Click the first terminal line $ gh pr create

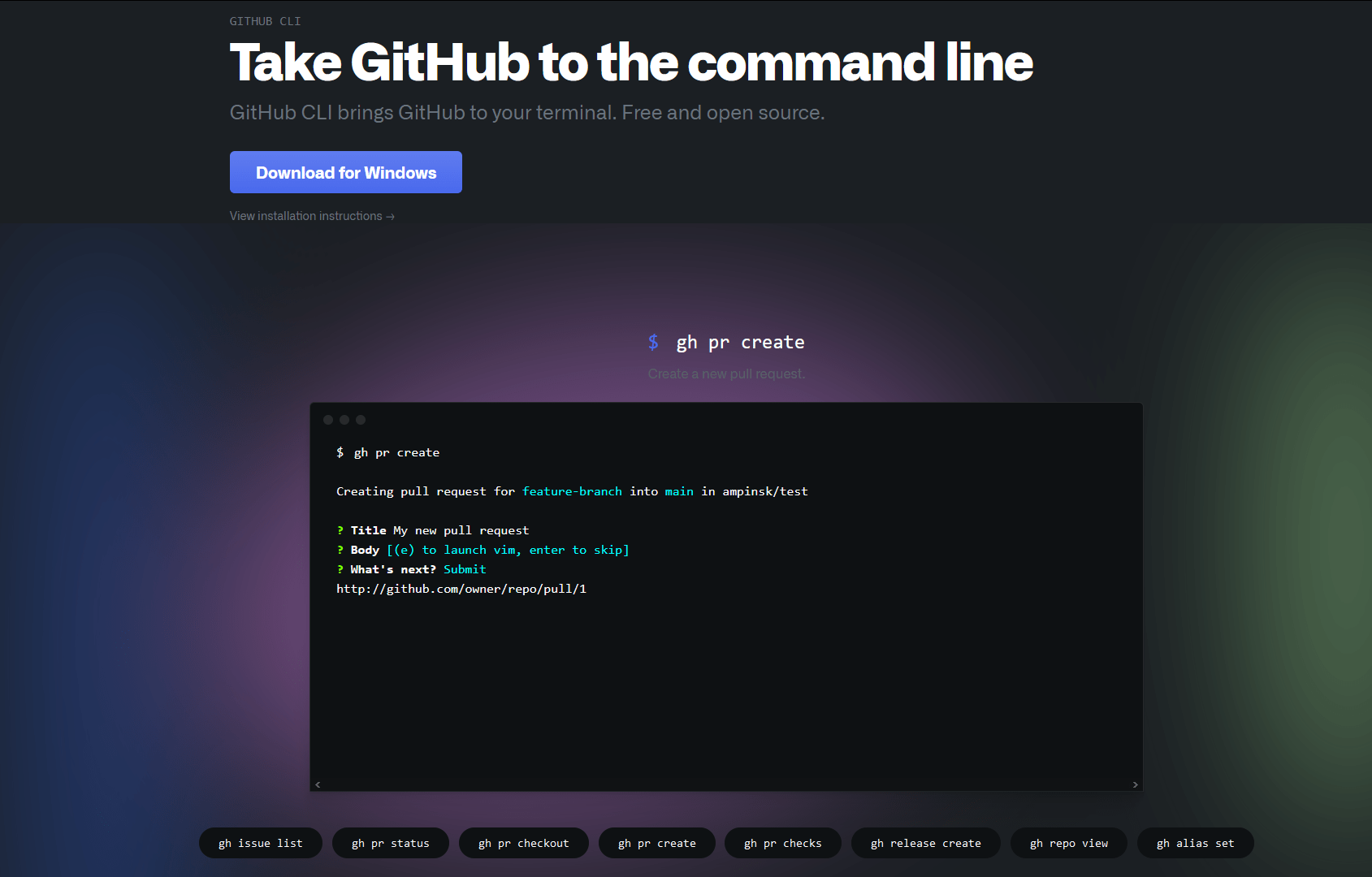click(x=388, y=452)
